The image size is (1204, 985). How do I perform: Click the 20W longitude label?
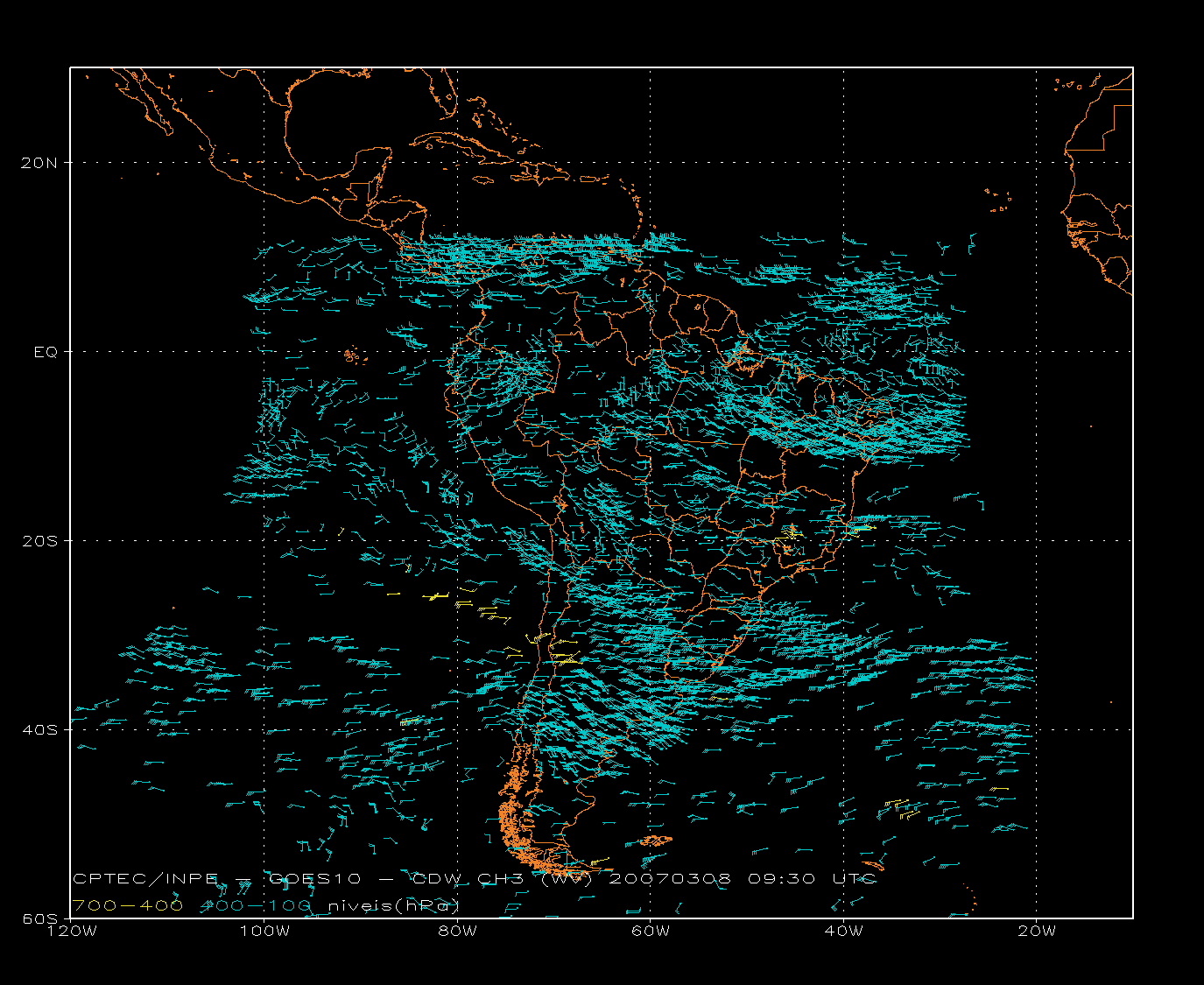[x=1037, y=932]
